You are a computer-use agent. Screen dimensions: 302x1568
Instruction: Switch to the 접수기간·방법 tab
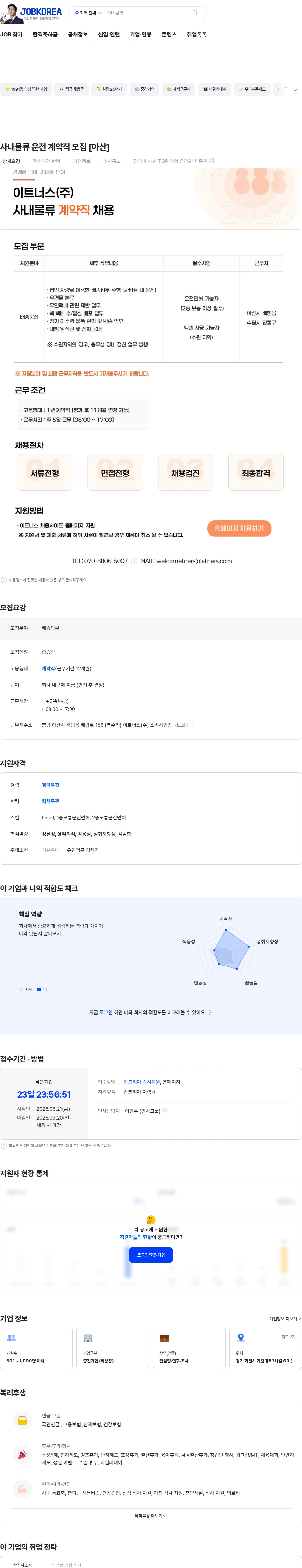click(x=46, y=161)
